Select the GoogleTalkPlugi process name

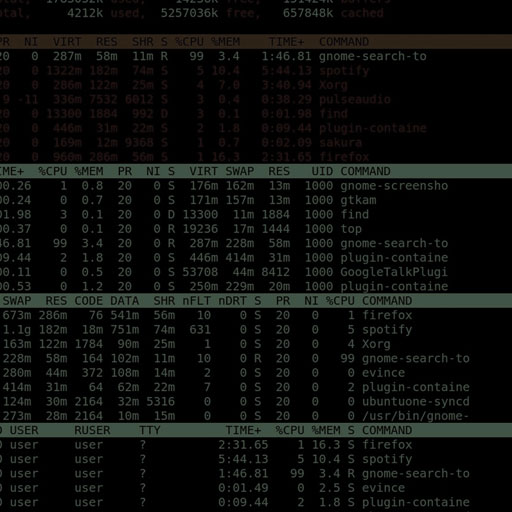[394, 272]
